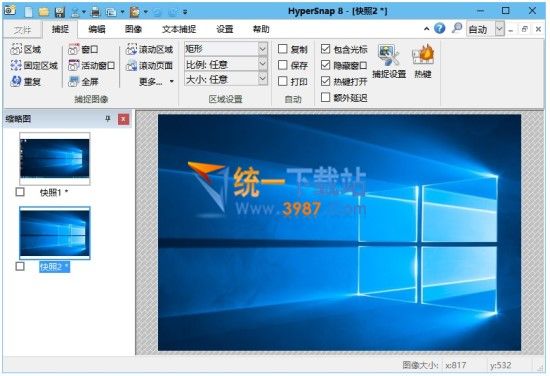The height and width of the screenshot is (376, 550).
Task: Minimize the inner document window
Action: pyautogui.click(x=511, y=30)
